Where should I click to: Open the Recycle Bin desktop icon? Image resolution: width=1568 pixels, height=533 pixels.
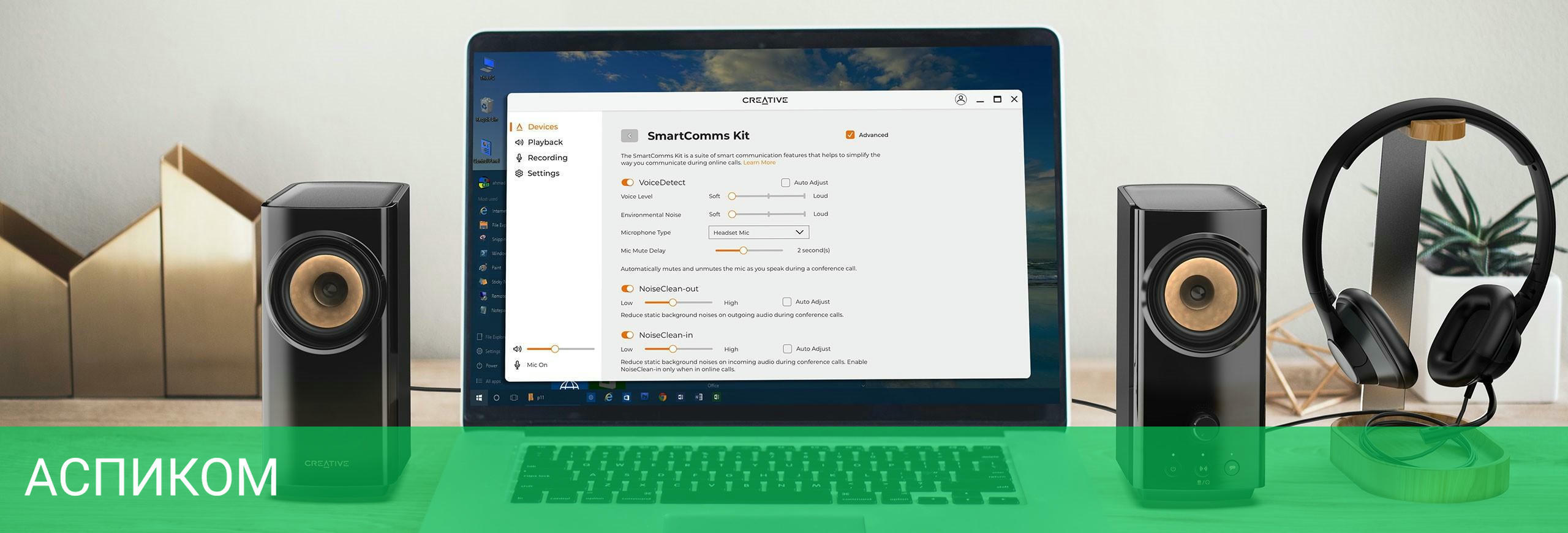tap(487, 108)
